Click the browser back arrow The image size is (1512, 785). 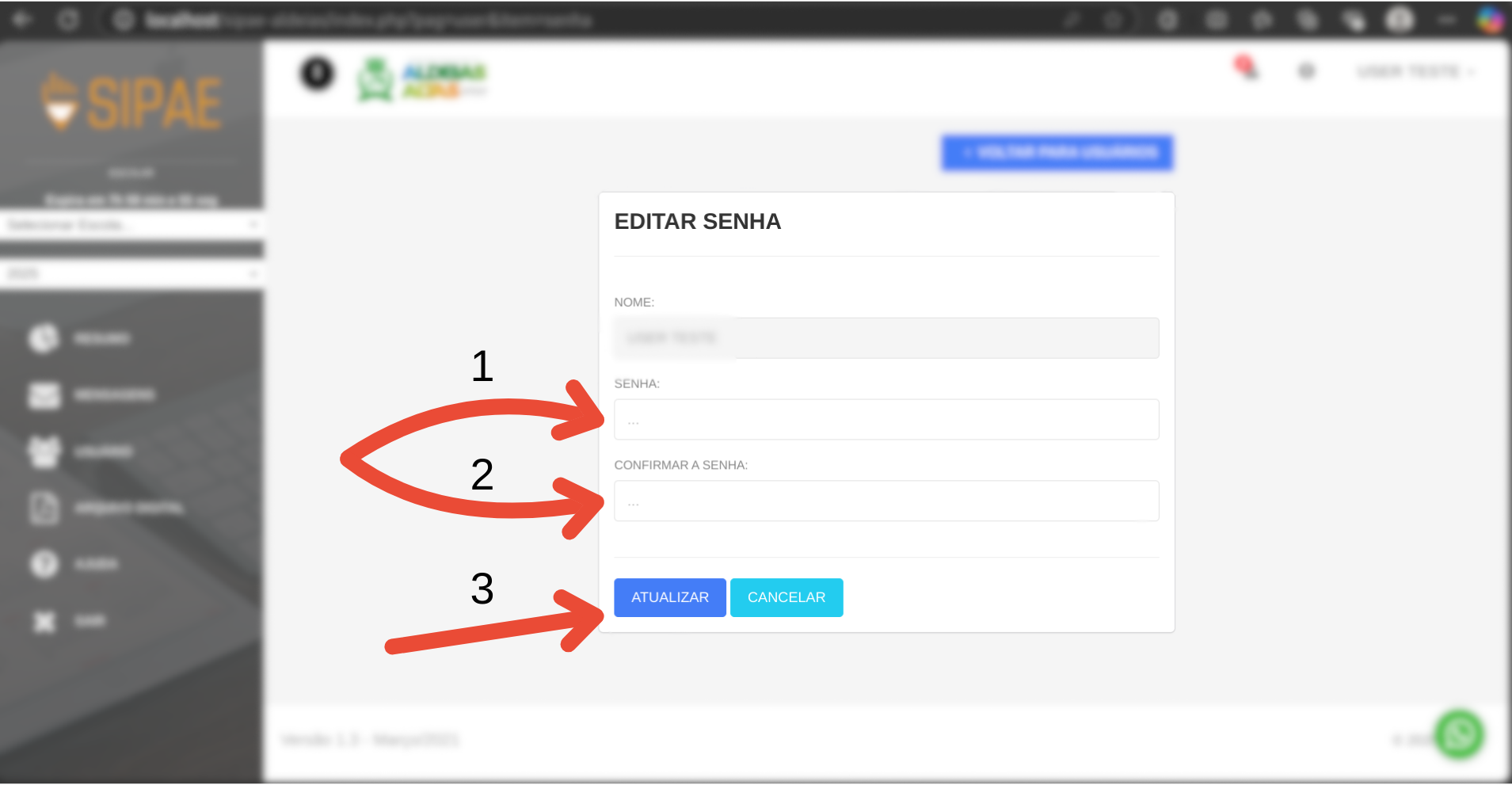pos(22,20)
